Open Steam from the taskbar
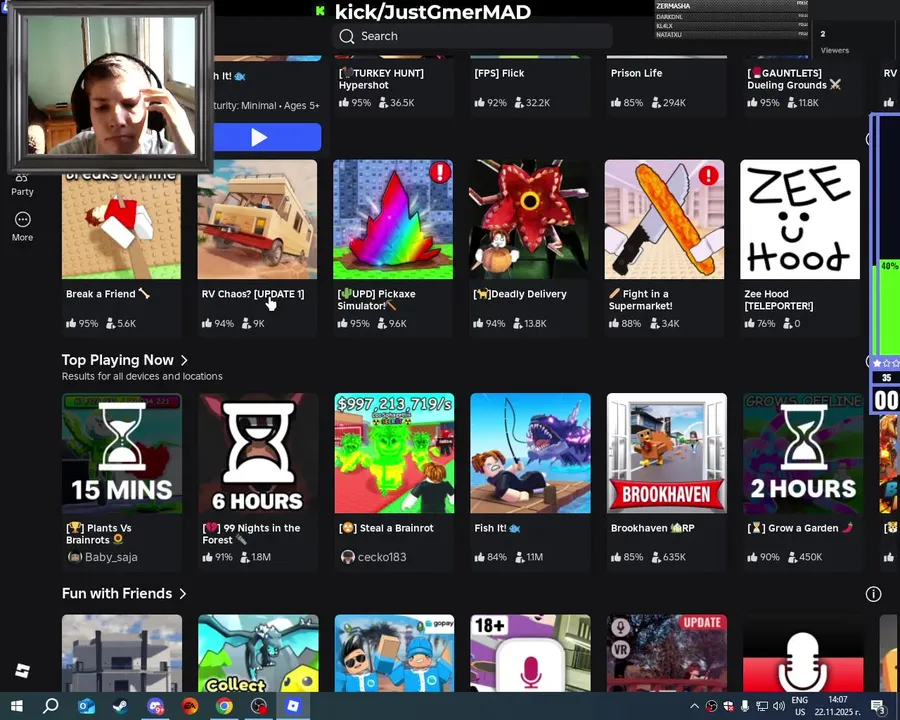The height and width of the screenshot is (720, 900). [x=120, y=706]
